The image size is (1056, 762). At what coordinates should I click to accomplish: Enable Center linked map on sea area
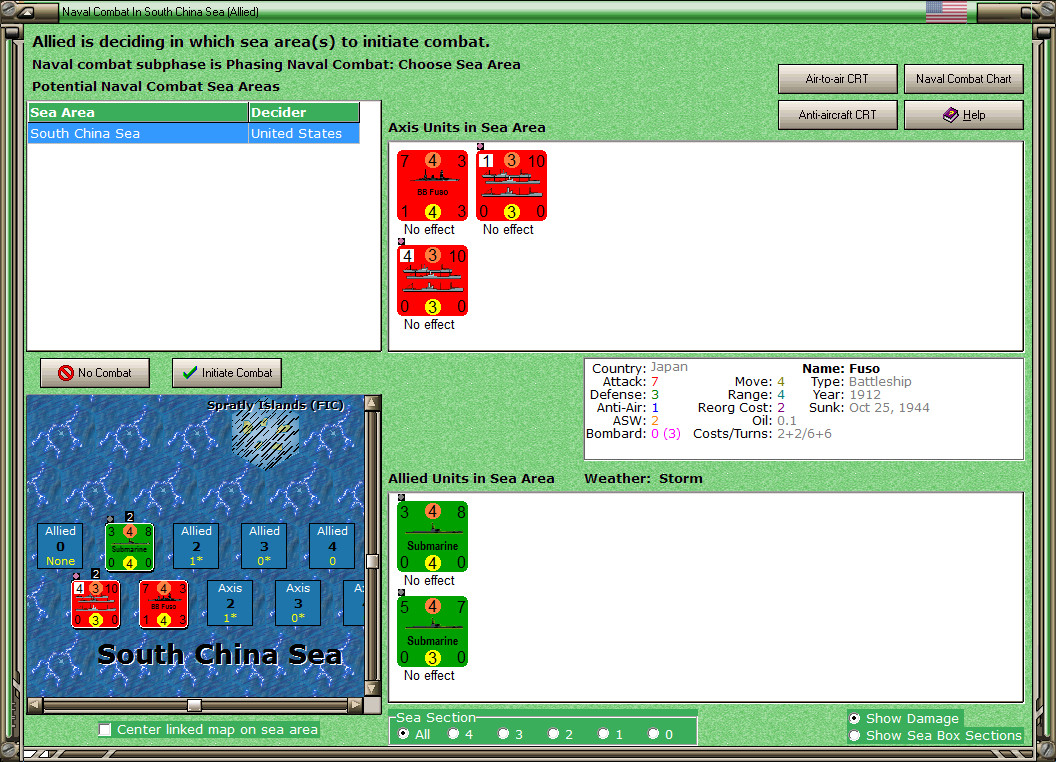tap(105, 730)
